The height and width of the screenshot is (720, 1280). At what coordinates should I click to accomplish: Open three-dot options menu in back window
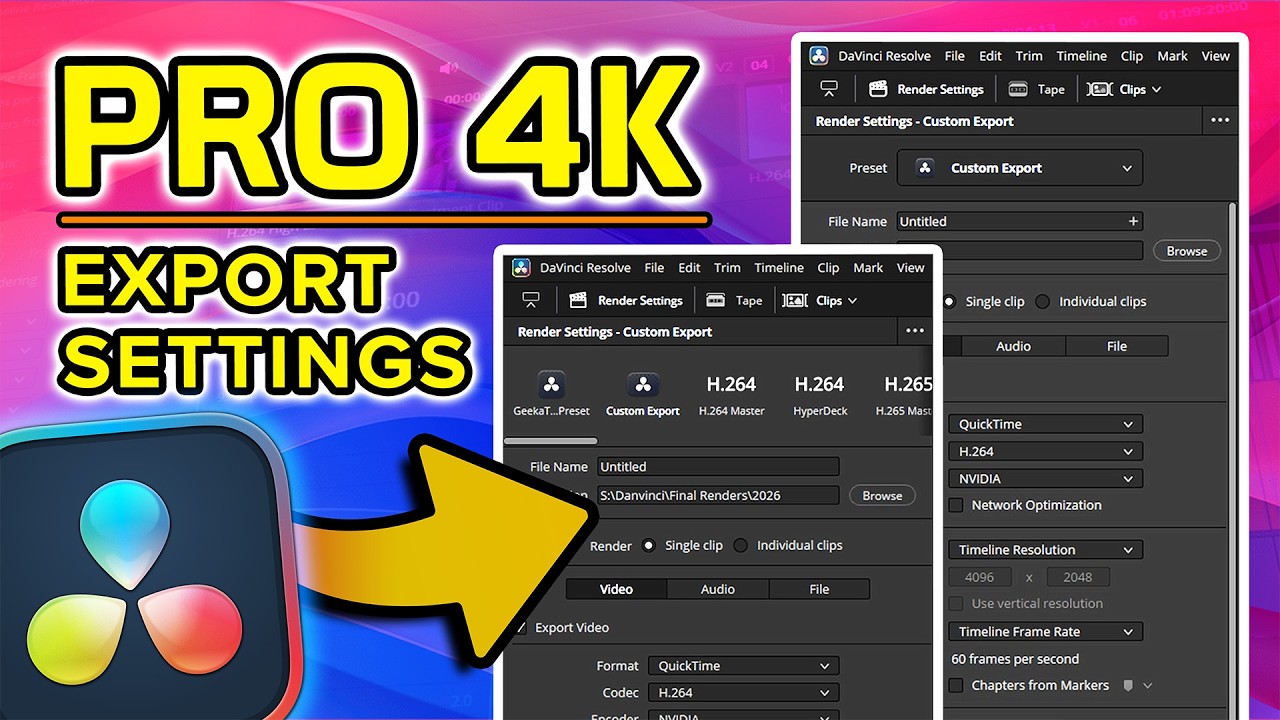point(1220,120)
